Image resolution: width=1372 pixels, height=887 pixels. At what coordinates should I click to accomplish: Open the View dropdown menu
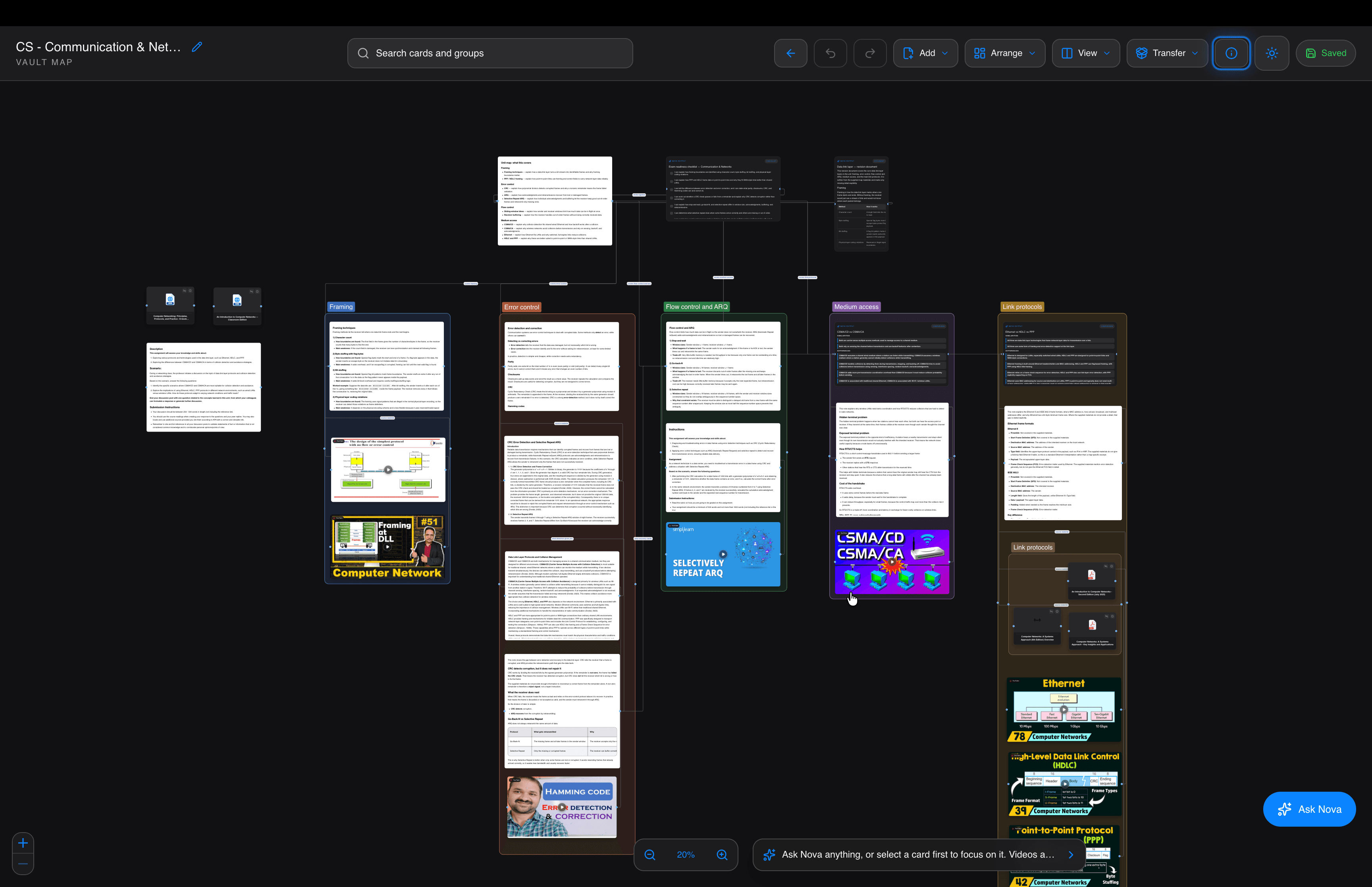(x=1086, y=53)
